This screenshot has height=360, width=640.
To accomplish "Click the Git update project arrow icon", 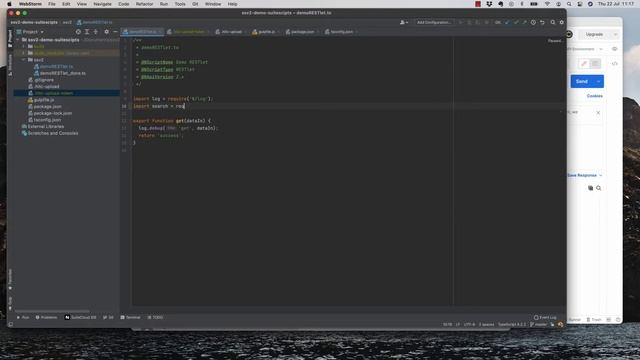I will point(507,22).
